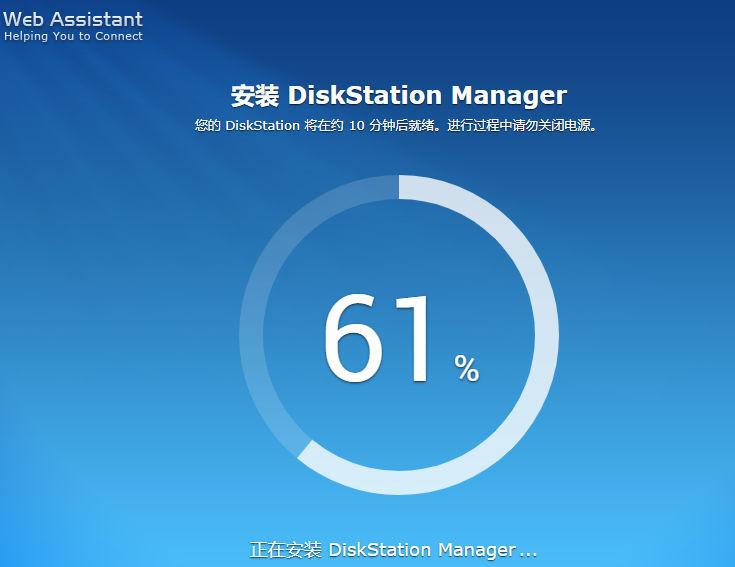Click the Web Assistant logo title
Screen dimensions: 735x567
coord(73,19)
